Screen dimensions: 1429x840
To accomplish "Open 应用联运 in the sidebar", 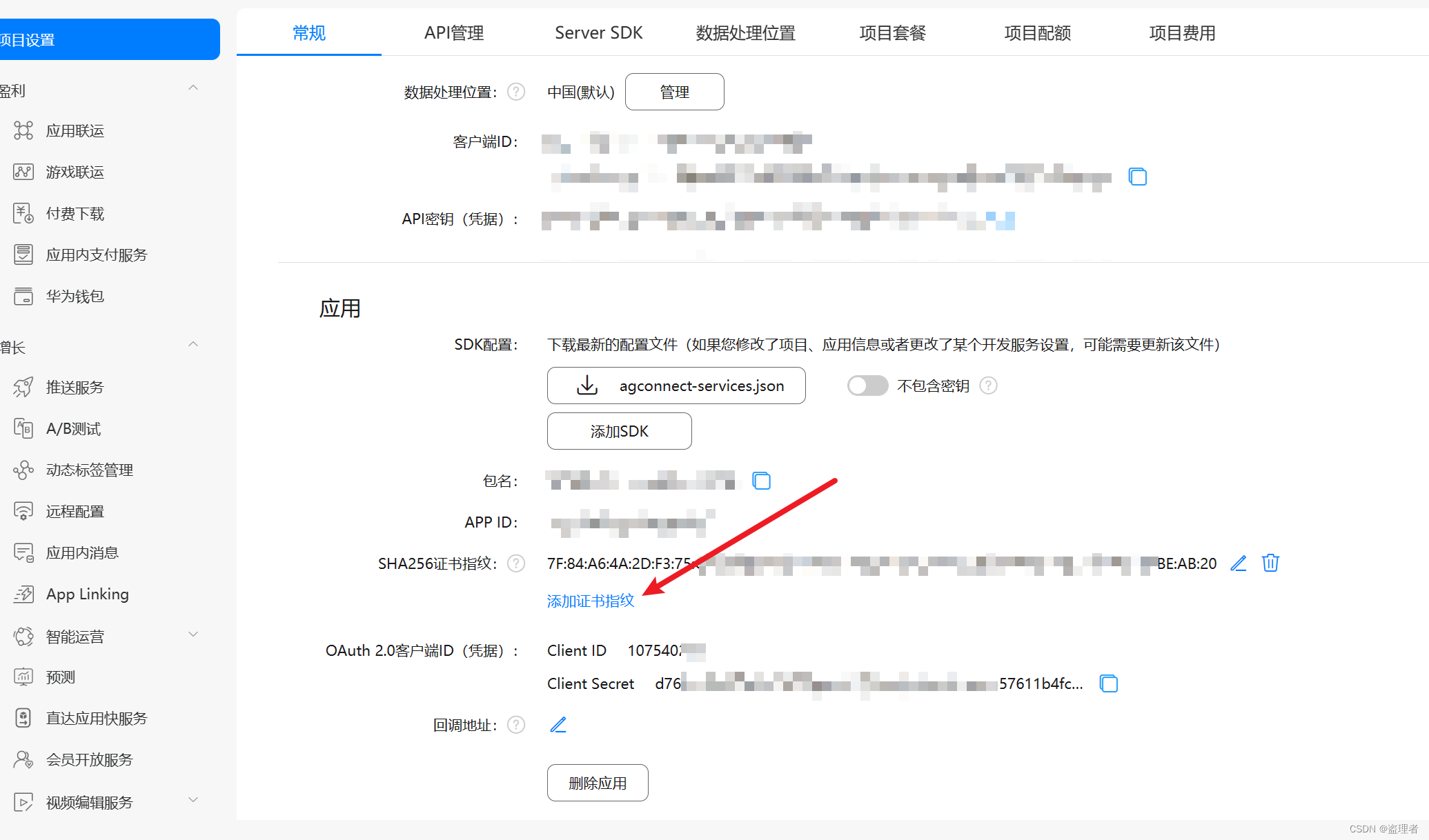I will click(75, 131).
